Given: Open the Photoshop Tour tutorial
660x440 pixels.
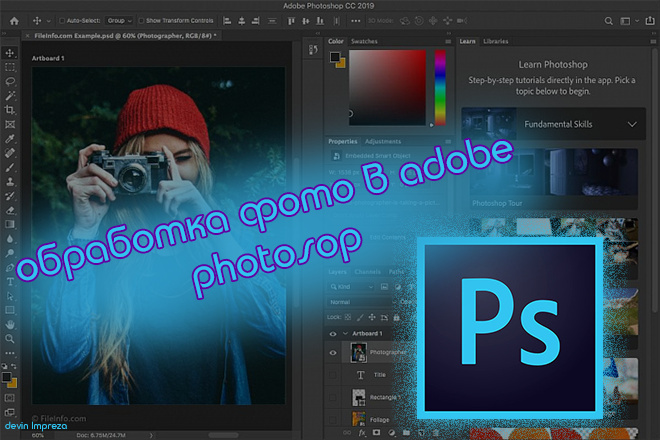Looking at the screenshot, I should pyautogui.click(x=554, y=179).
